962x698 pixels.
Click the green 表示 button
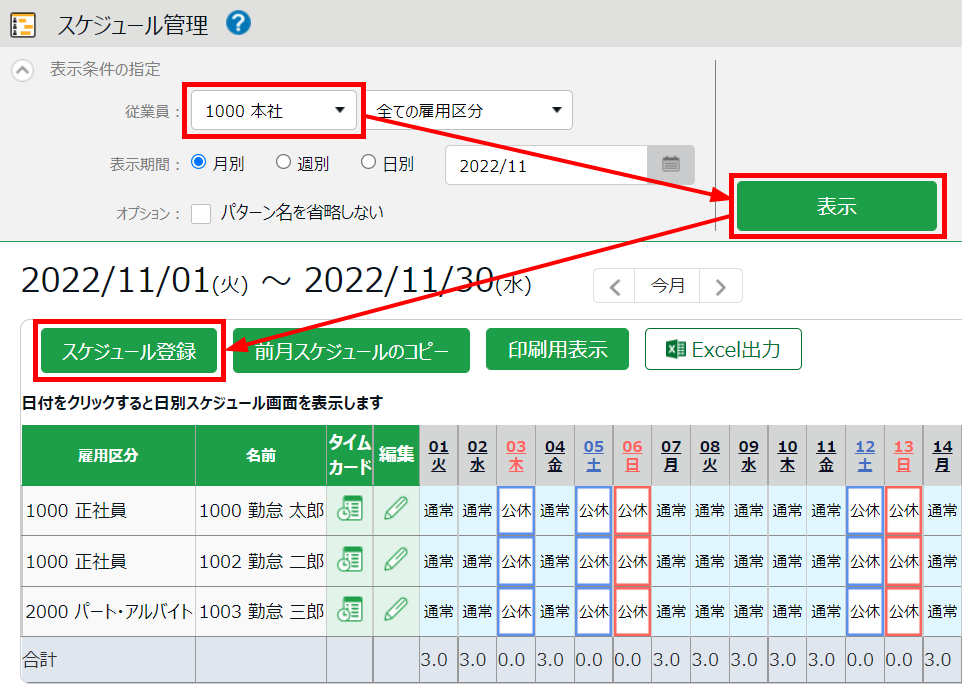click(x=837, y=207)
